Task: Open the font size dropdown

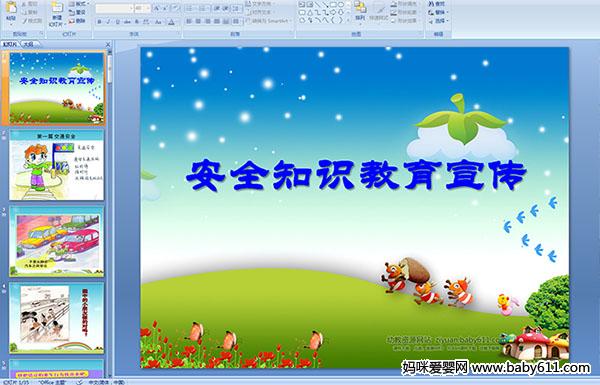Action: (x=142, y=8)
